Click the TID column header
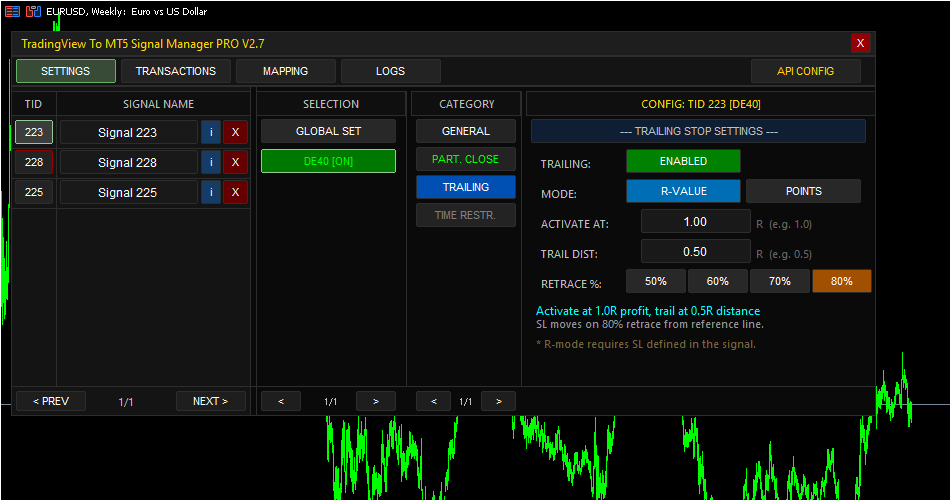Screen dimensions: 950x500 tap(34, 104)
